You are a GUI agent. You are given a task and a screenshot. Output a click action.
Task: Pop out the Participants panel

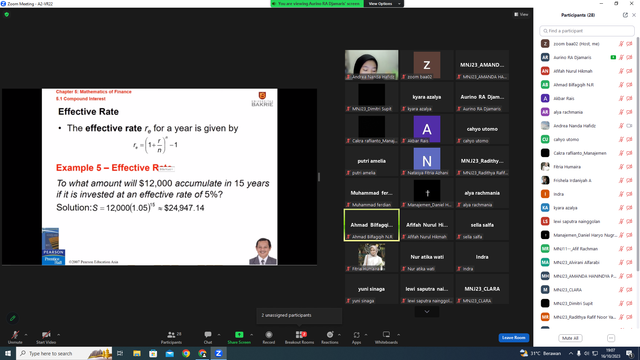point(625,15)
